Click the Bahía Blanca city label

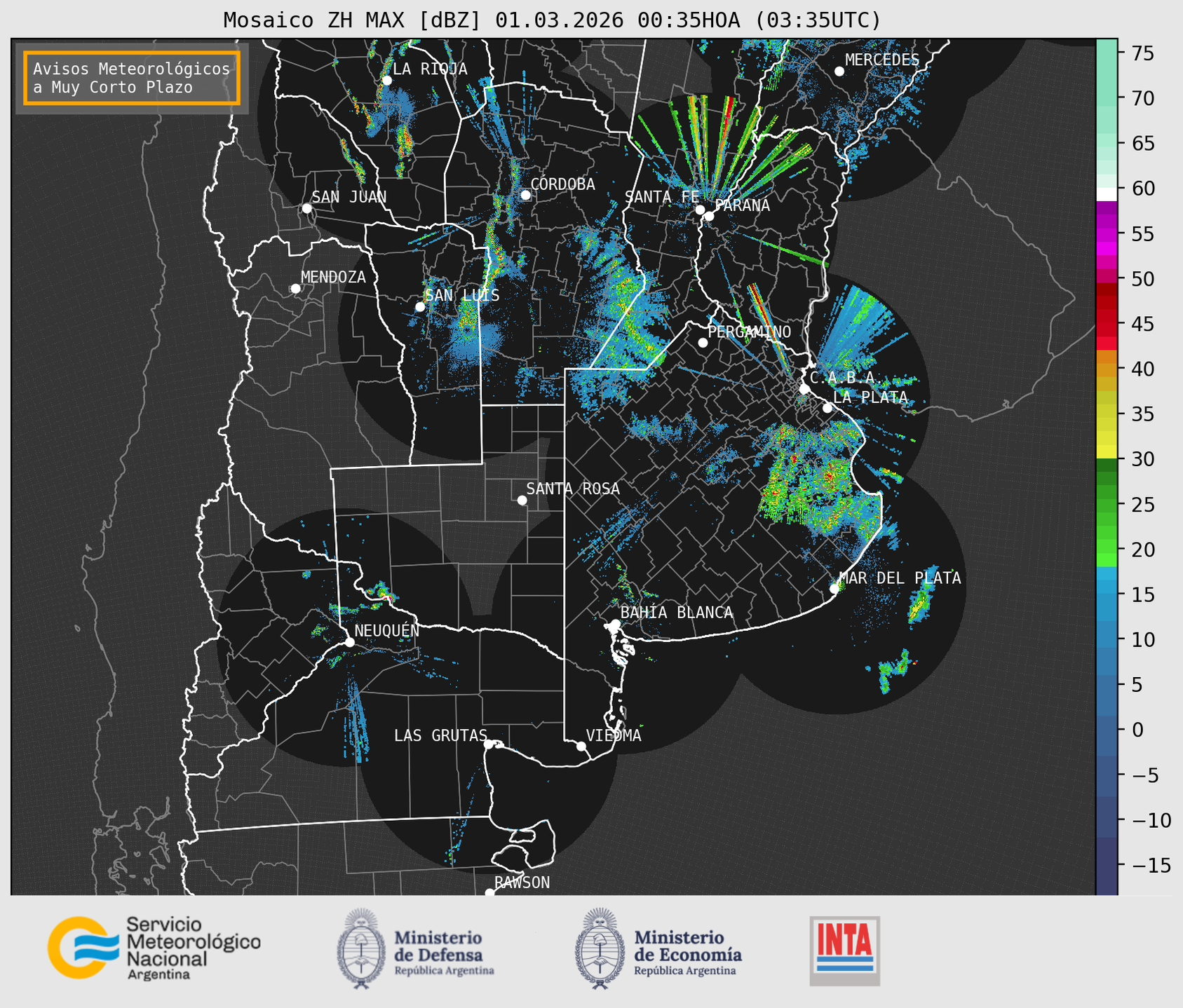(676, 613)
